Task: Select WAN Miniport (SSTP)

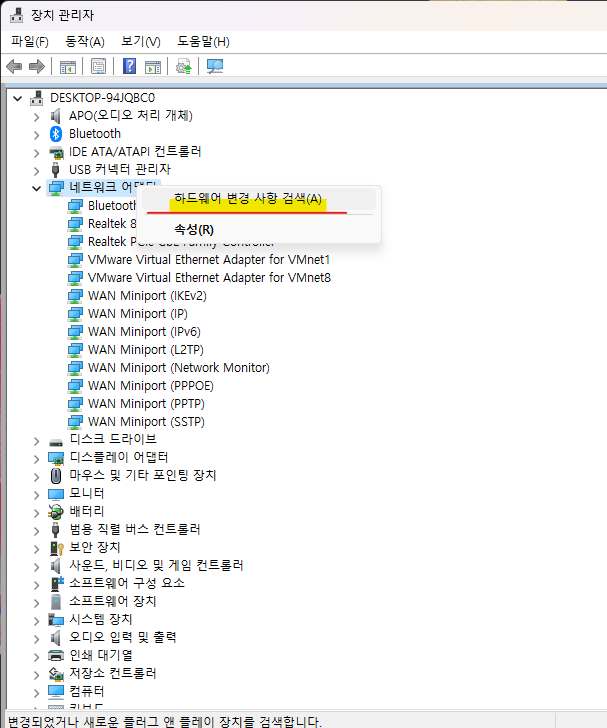Action: point(146,422)
